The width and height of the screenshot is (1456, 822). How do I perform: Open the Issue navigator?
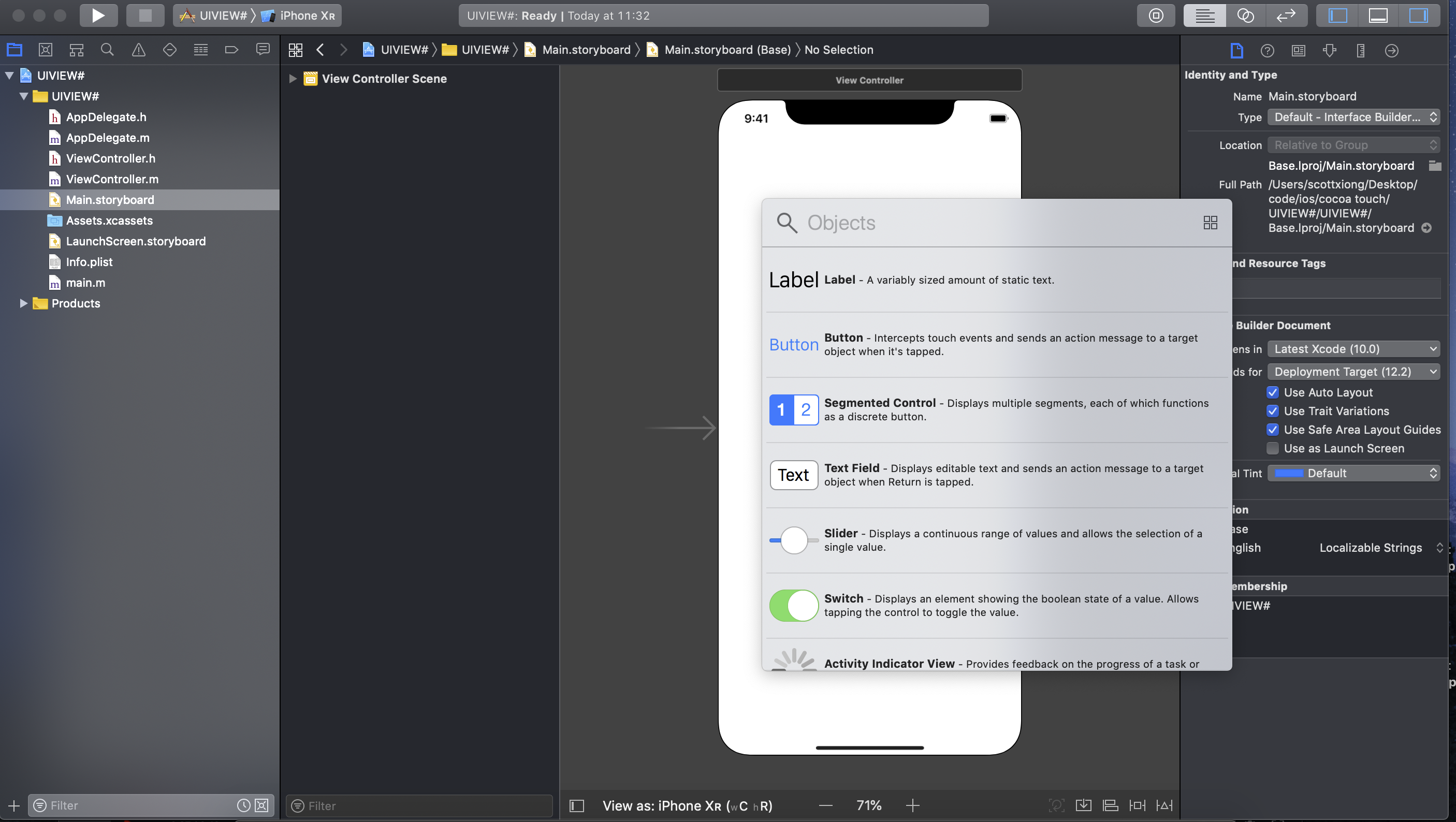point(138,50)
